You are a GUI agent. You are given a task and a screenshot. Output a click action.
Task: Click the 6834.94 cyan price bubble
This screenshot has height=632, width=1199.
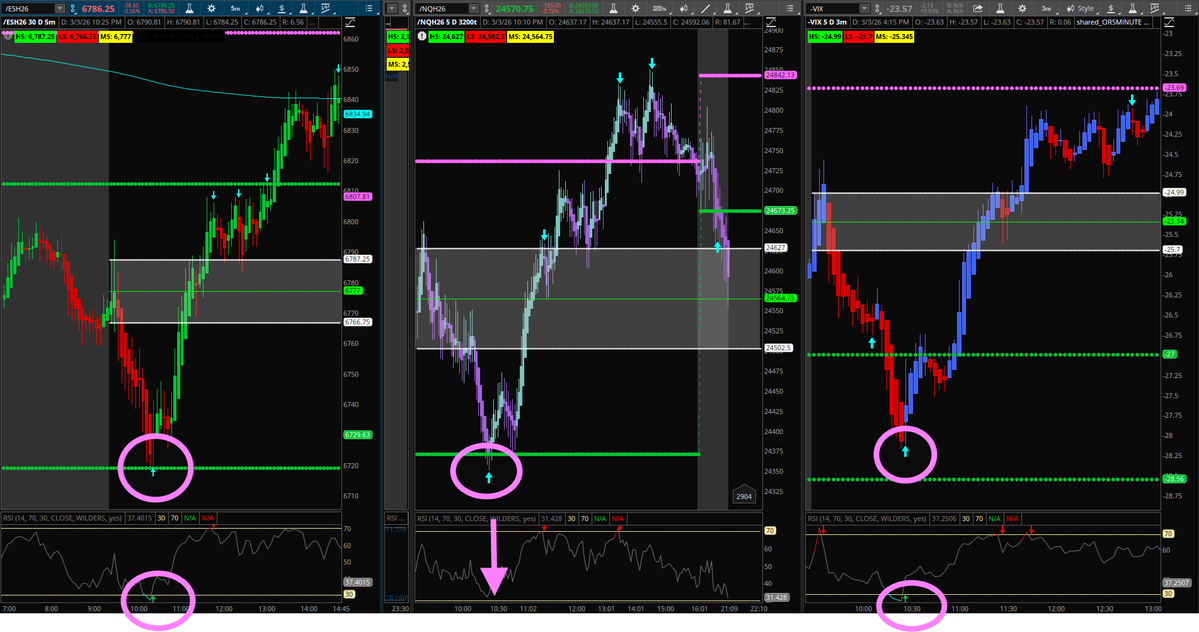(357, 114)
